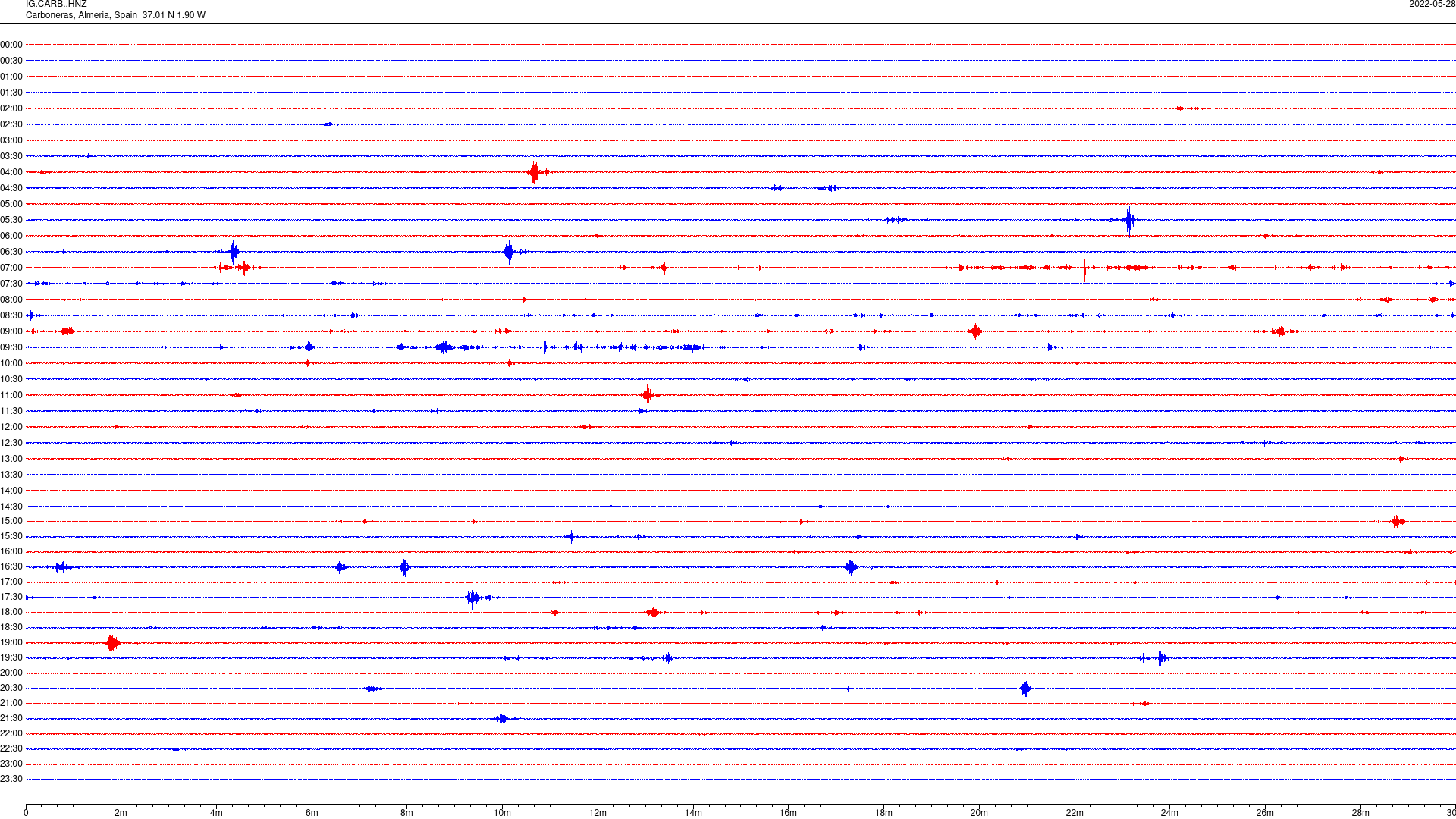Click the red event near 29m on 15:00 trace
The height and width of the screenshot is (819, 1456).
[x=1398, y=521]
